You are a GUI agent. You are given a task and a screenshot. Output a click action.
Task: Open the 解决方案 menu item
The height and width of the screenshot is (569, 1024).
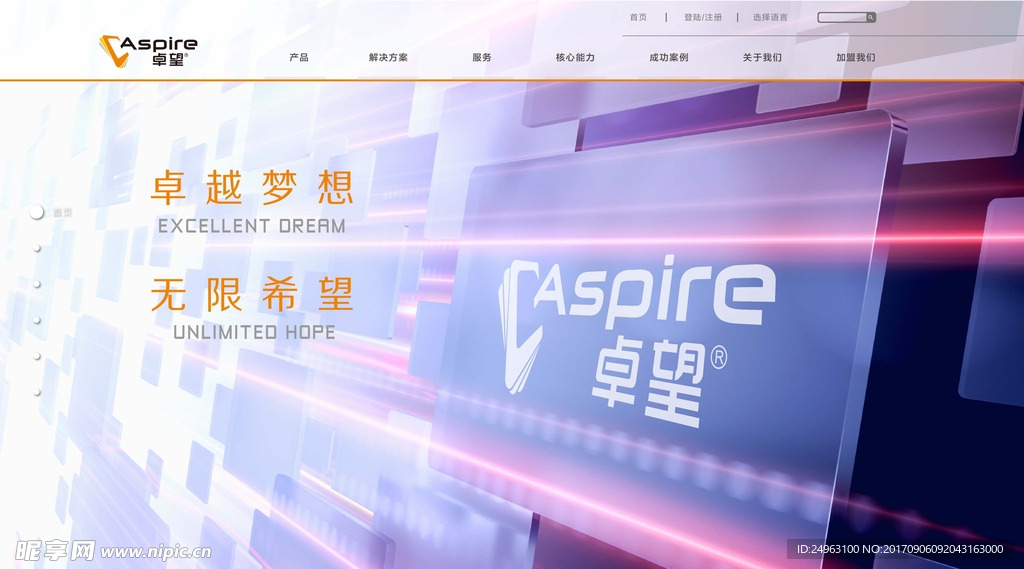pyautogui.click(x=388, y=57)
